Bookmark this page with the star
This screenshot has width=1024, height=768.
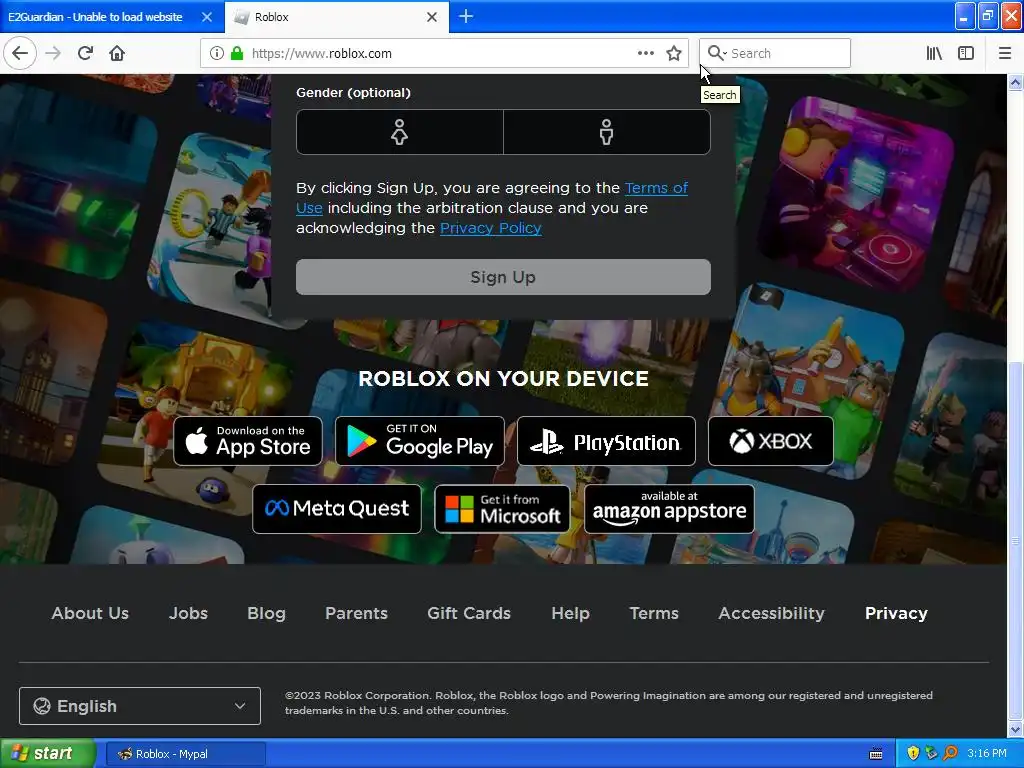coord(674,54)
